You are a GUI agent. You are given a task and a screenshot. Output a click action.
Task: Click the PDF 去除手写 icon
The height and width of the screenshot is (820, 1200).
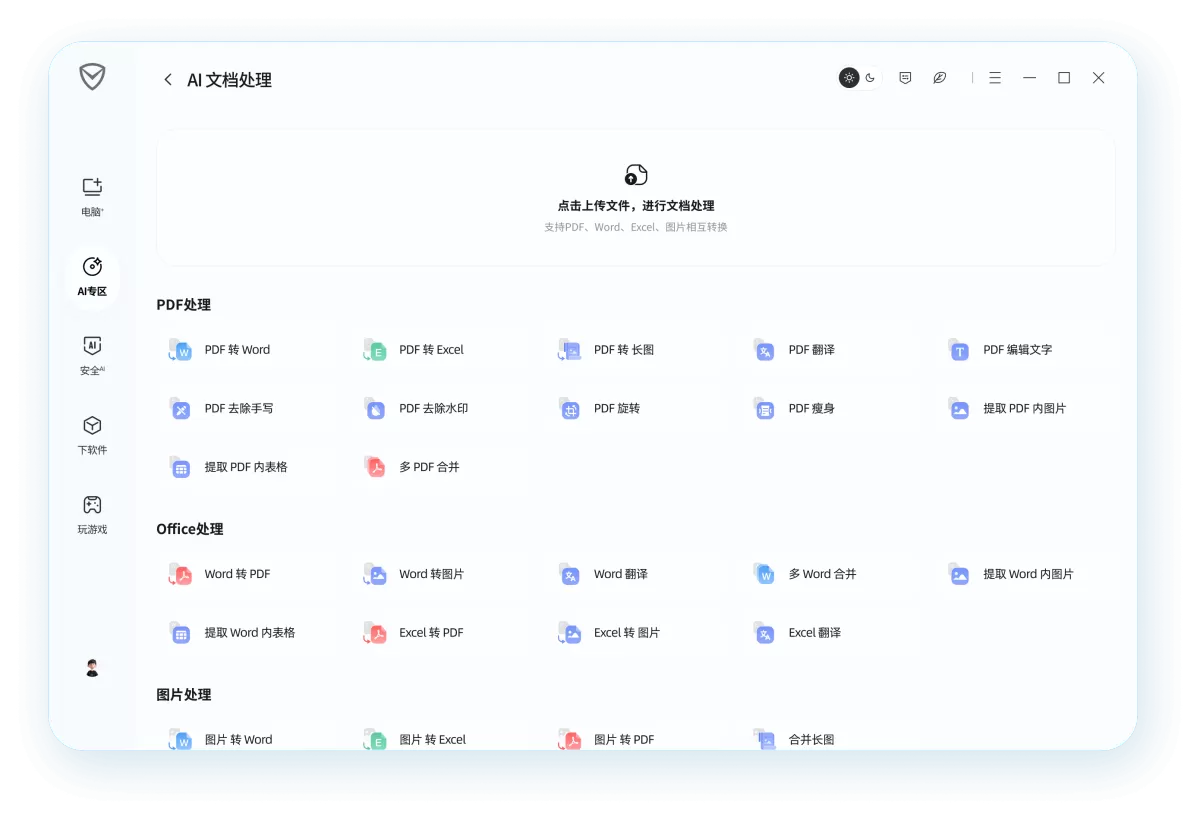180,408
